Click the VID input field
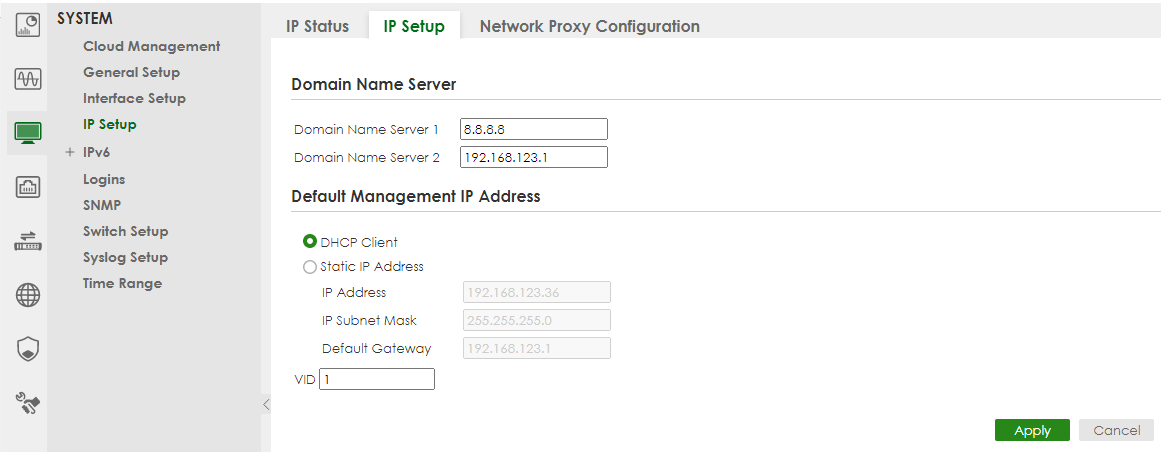Screen dimensions: 1161x452 pos(377,379)
